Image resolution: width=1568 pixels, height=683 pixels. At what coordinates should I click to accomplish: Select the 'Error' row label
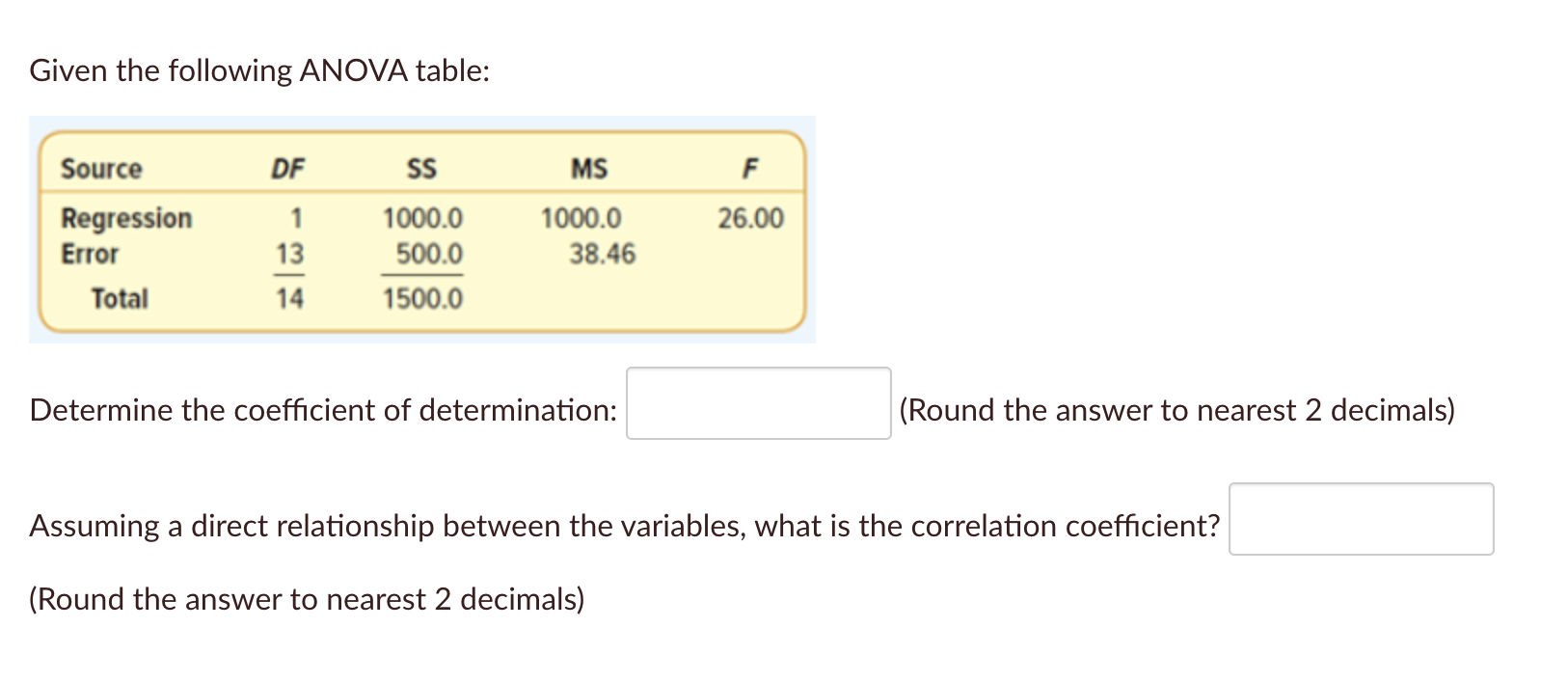click(x=89, y=255)
